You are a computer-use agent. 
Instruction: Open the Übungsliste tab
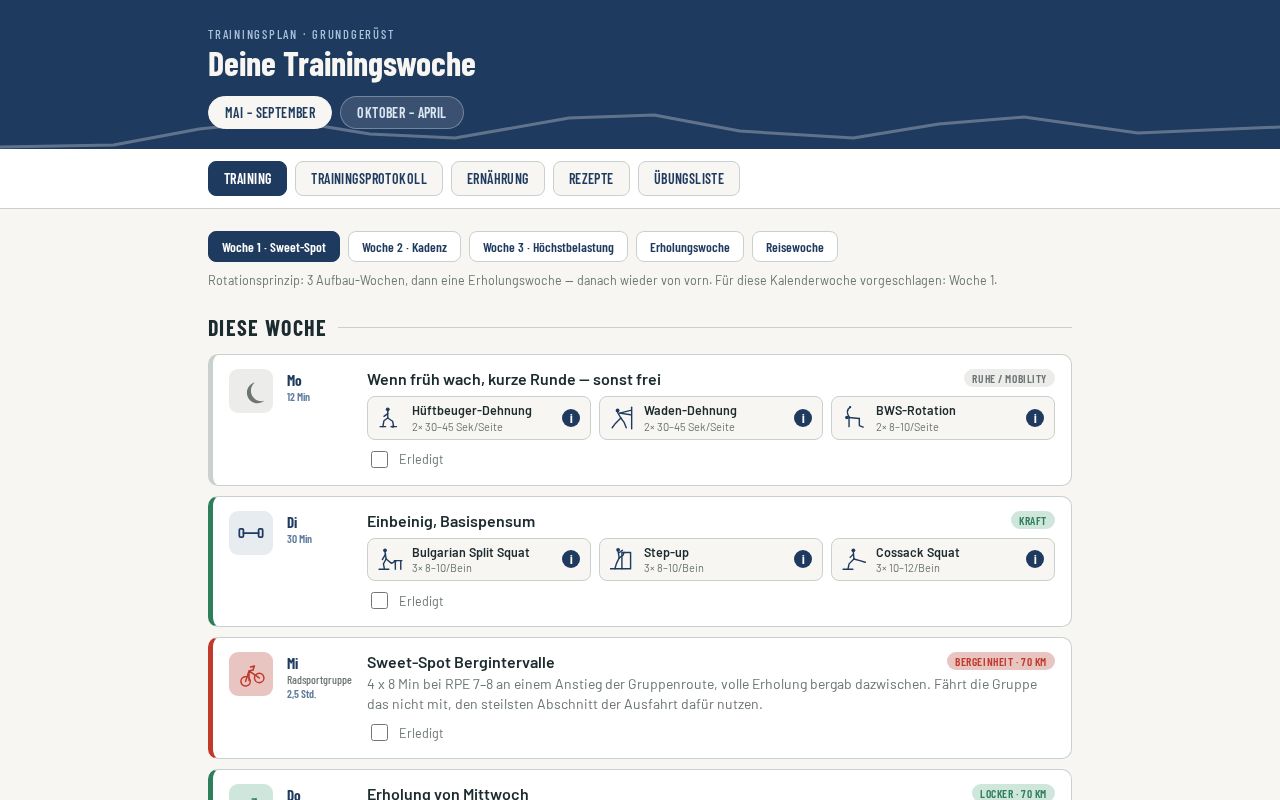(x=689, y=178)
